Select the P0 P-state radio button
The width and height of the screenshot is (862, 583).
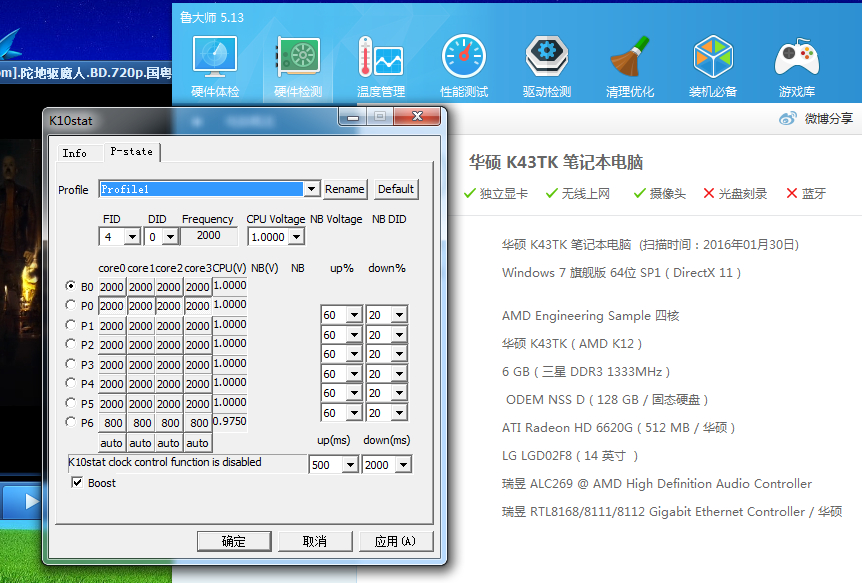(x=70, y=305)
